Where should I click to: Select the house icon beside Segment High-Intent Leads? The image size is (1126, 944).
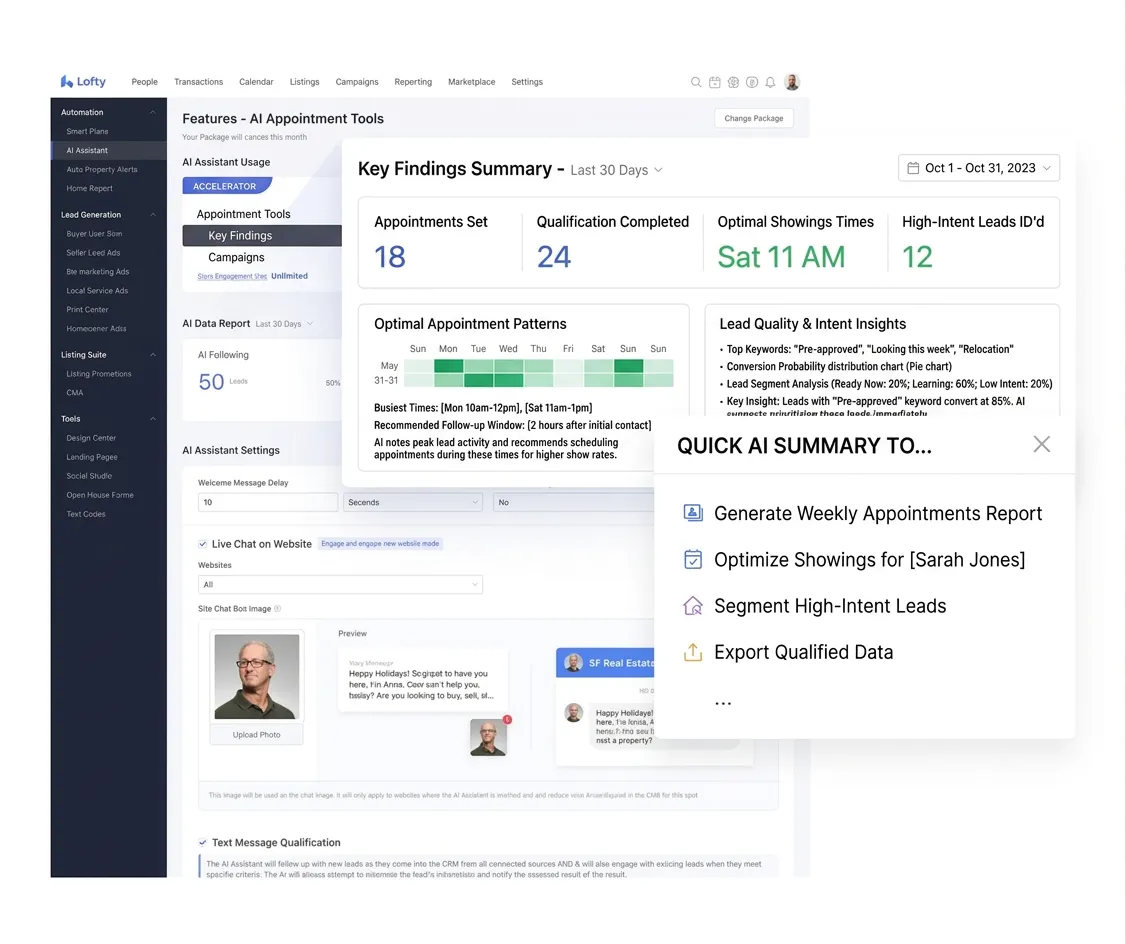(693, 605)
